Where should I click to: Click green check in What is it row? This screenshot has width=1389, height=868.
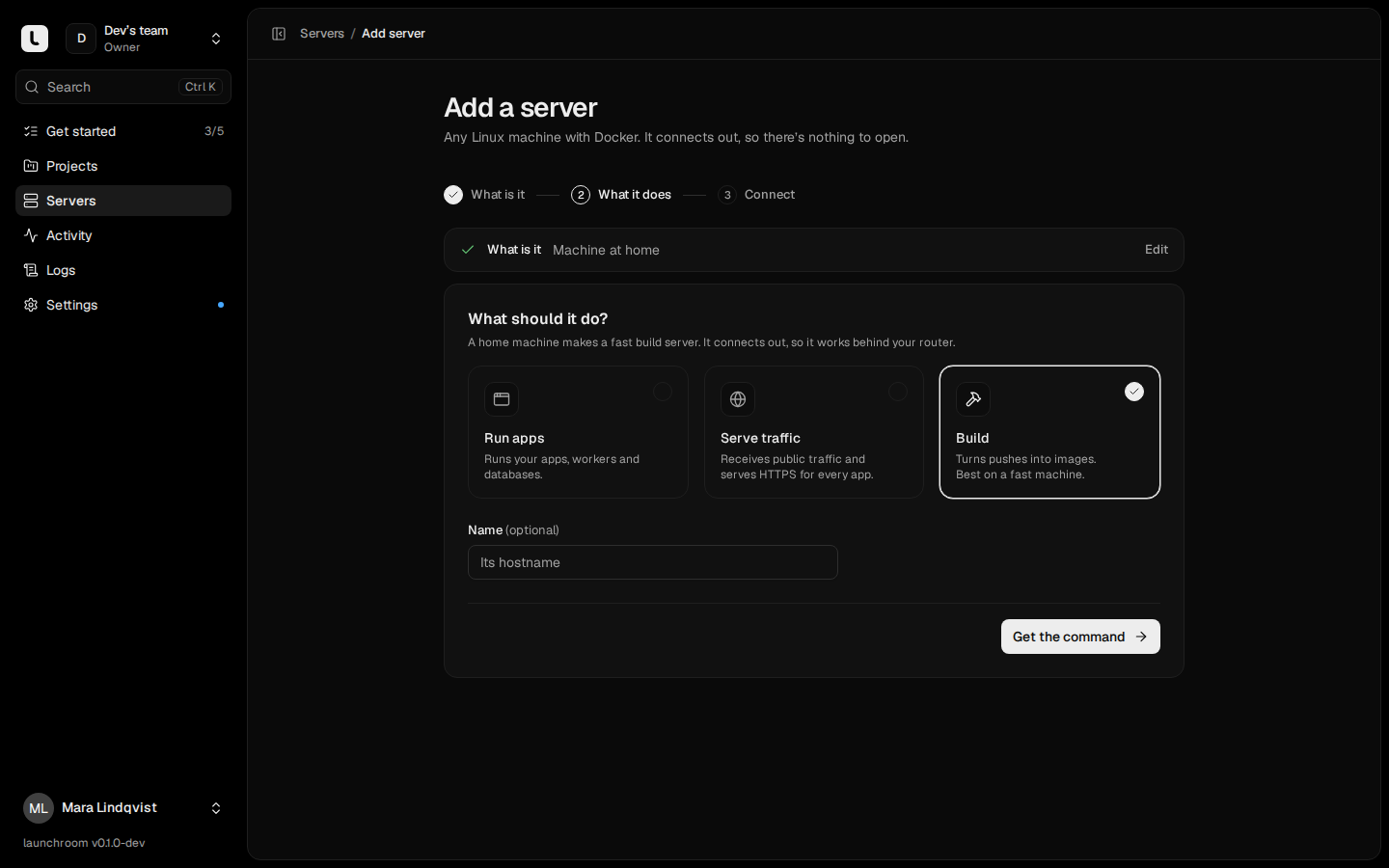468,250
